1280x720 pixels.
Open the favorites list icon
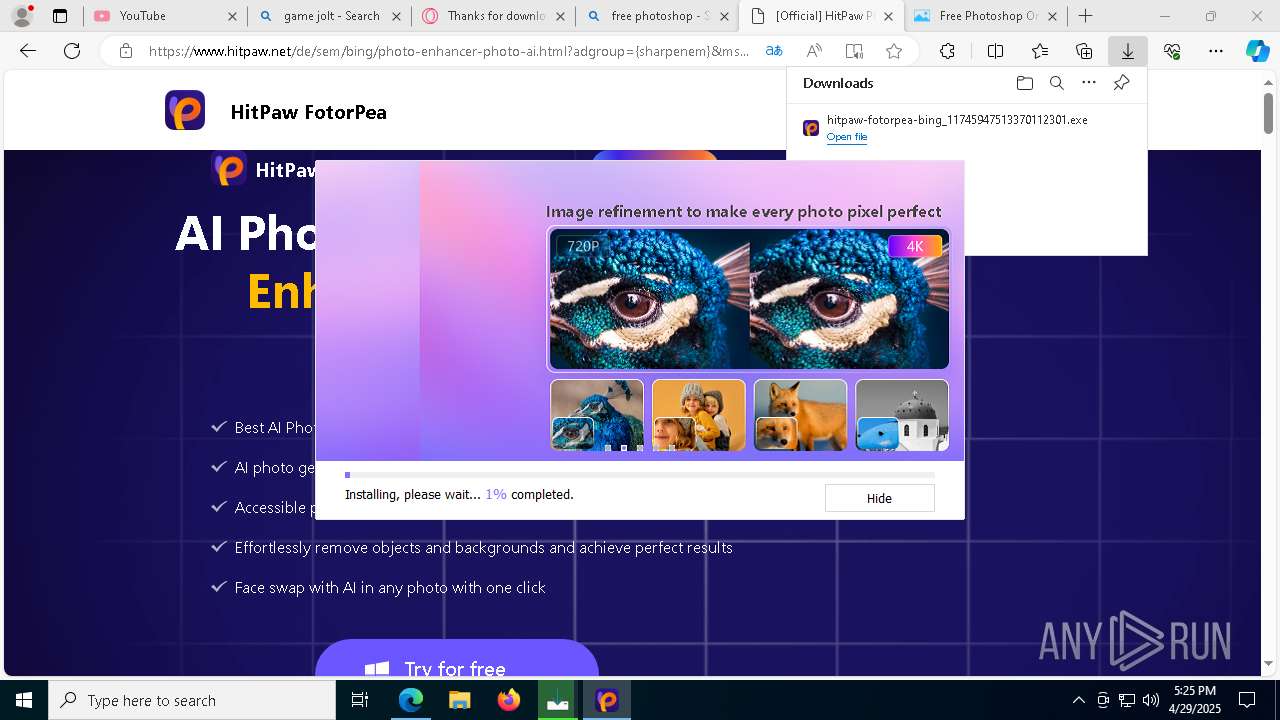(x=1040, y=51)
